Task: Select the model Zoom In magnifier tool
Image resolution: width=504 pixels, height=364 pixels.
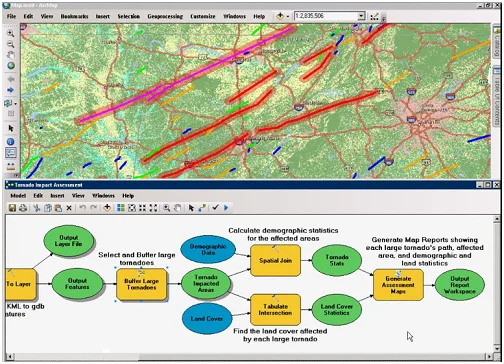Action: (166, 208)
